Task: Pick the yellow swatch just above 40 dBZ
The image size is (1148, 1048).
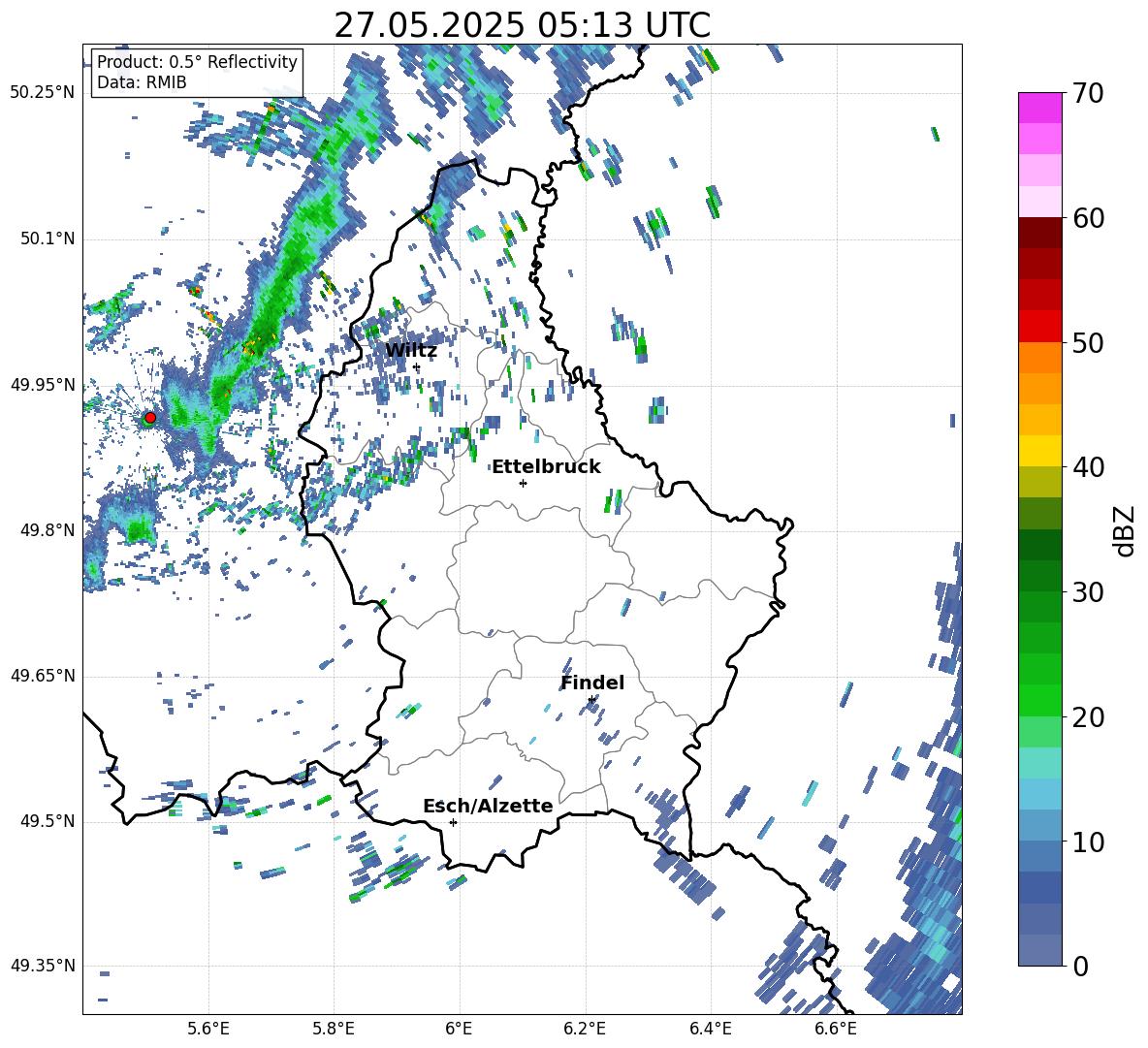Action: tap(1039, 451)
